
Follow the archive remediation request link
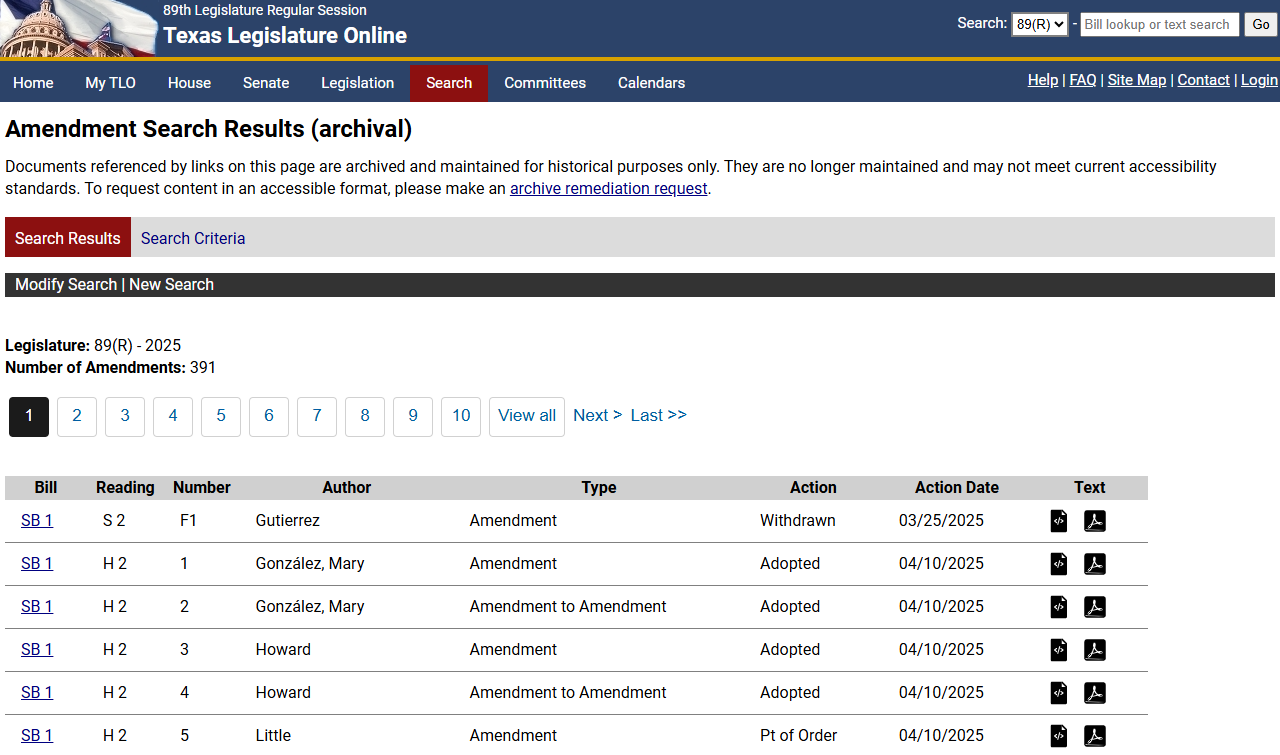608,188
